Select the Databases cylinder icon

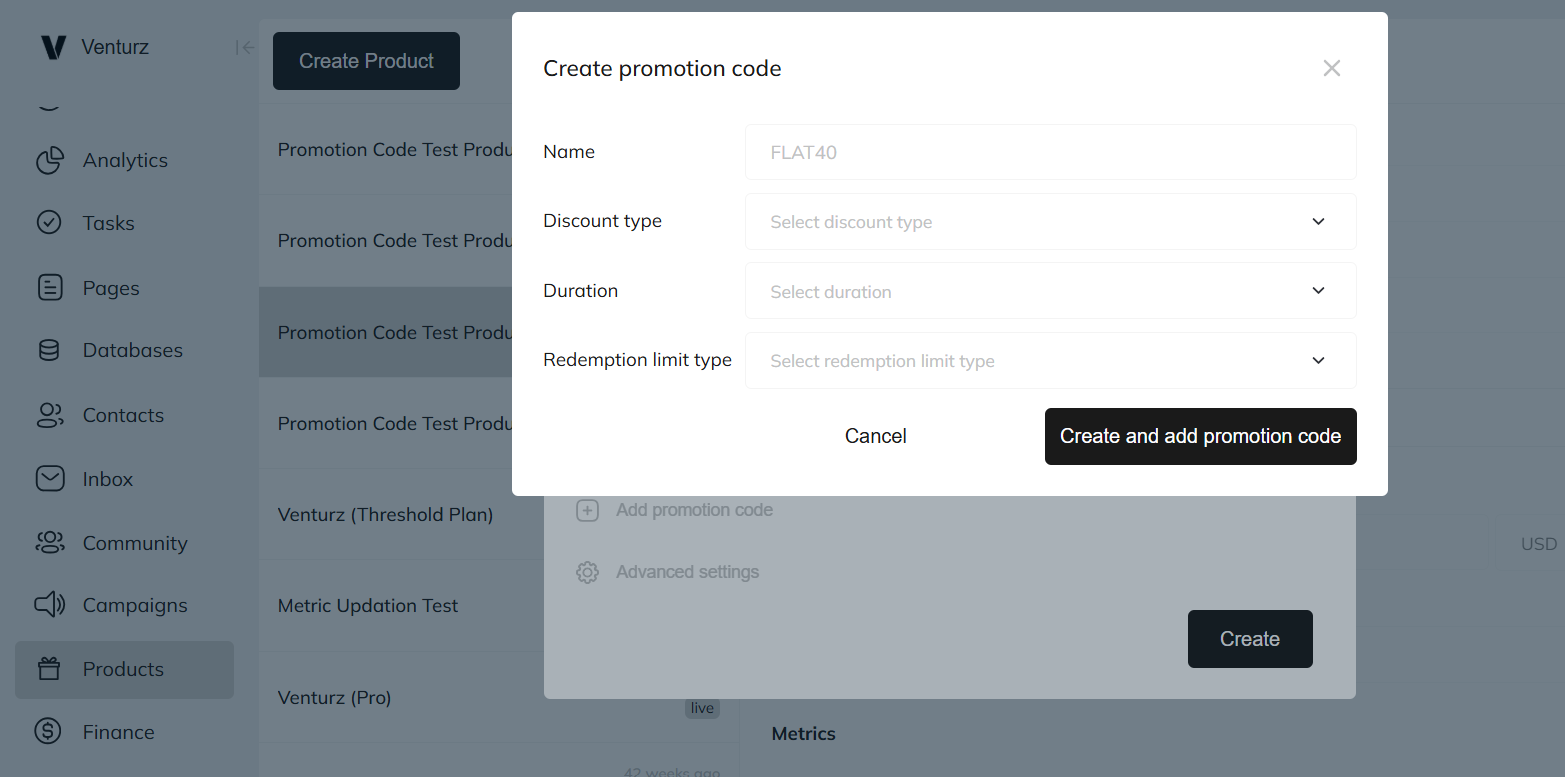(49, 351)
